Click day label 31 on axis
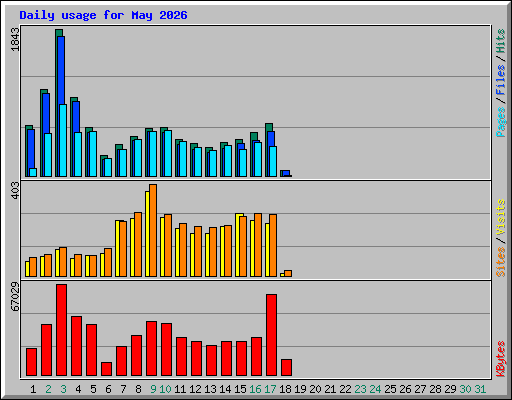The height and width of the screenshot is (400, 512). point(480,389)
